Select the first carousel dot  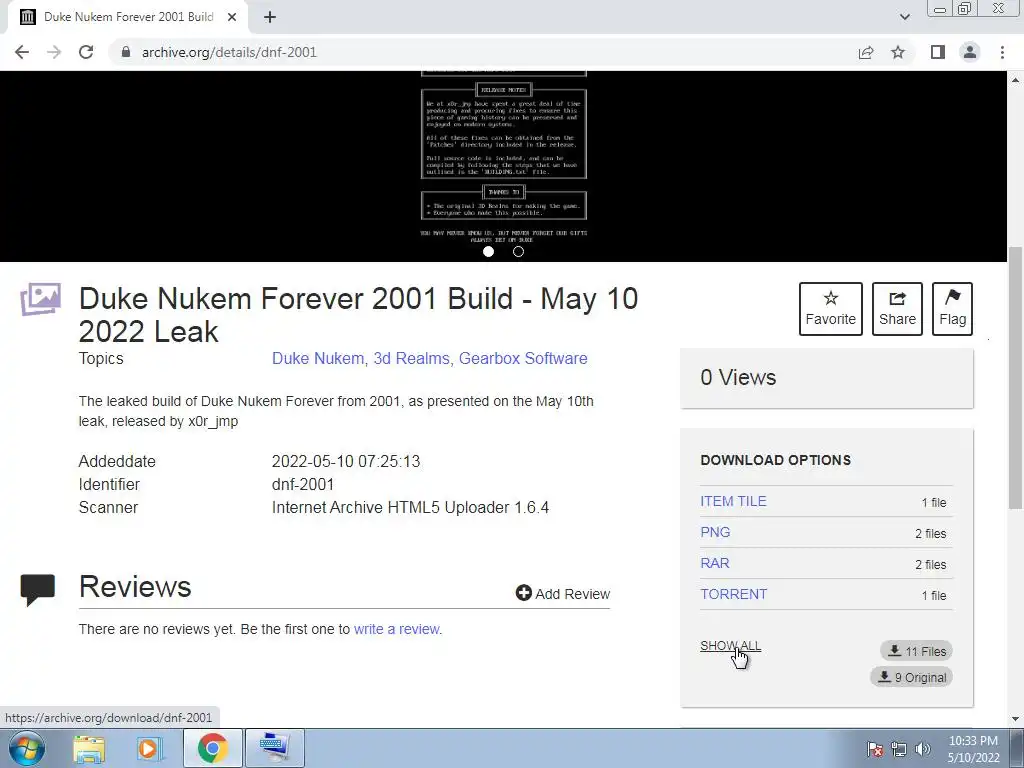(488, 251)
